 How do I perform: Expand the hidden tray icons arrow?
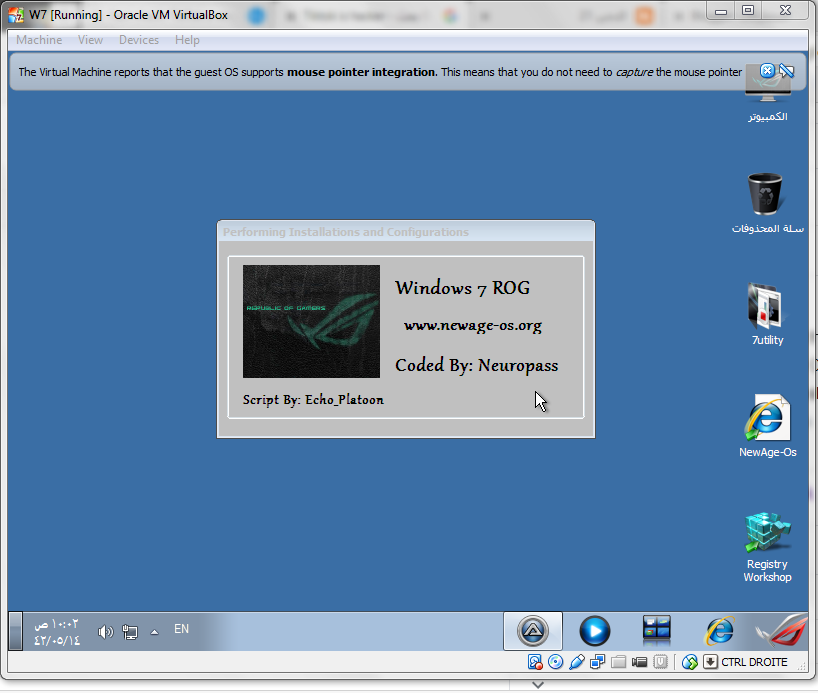tap(154, 632)
